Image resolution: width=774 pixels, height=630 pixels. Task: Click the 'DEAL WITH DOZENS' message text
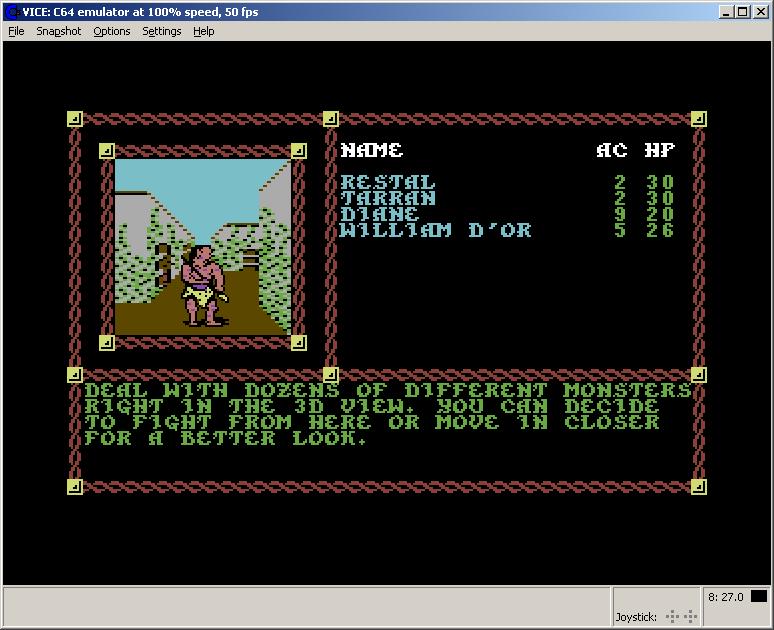pyautogui.click(x=212, y=391)
